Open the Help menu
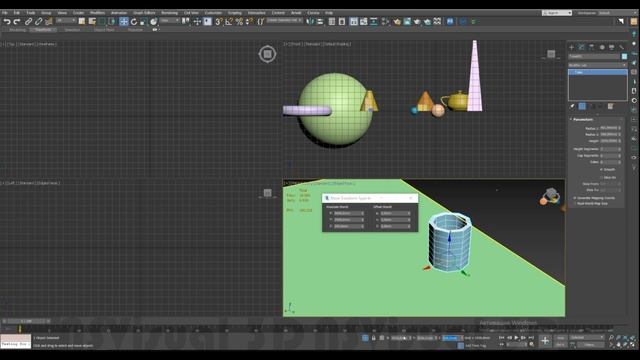This screenshot has height=360, width=640. pos(329,13)
